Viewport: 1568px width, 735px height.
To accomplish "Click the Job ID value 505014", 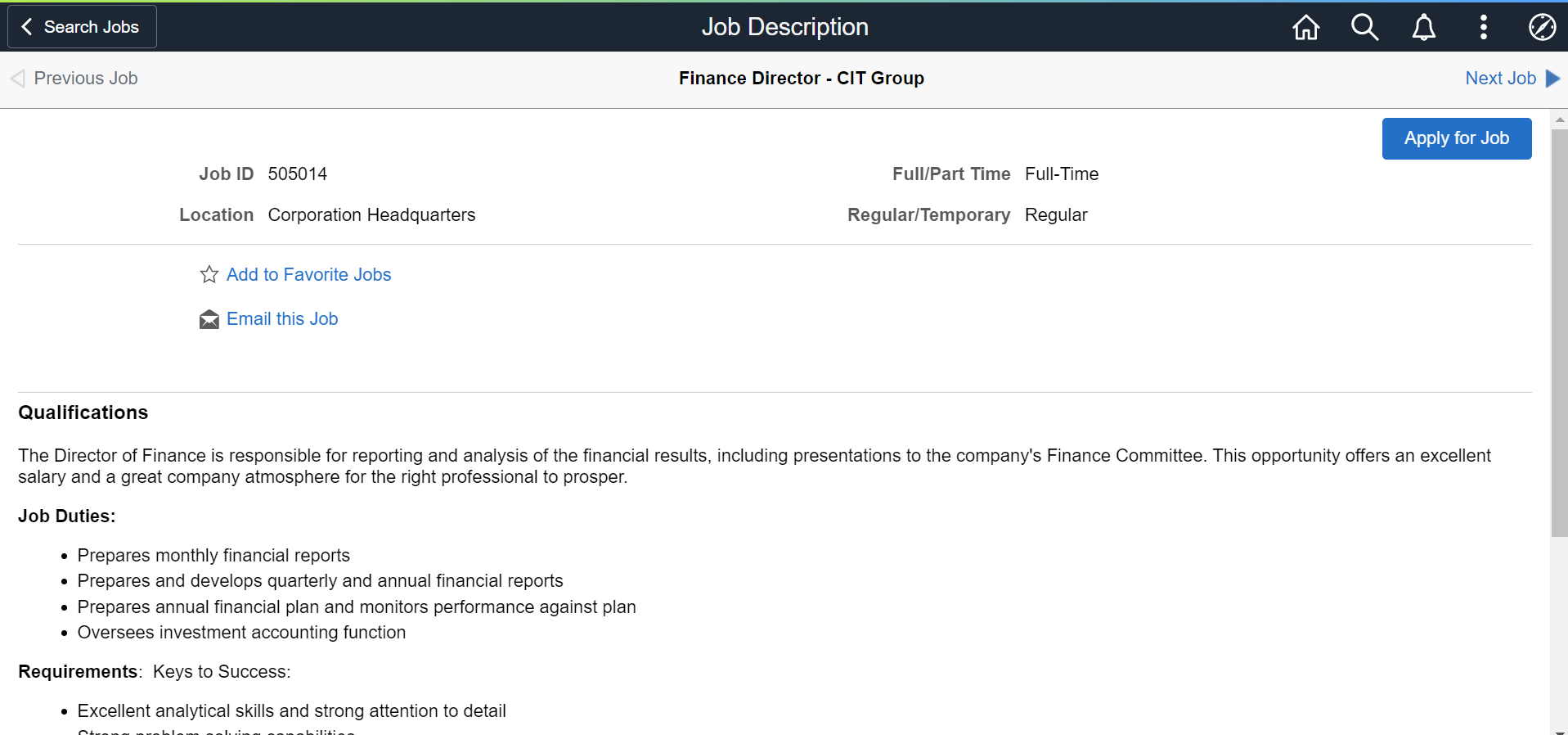I will pos(298,174).
